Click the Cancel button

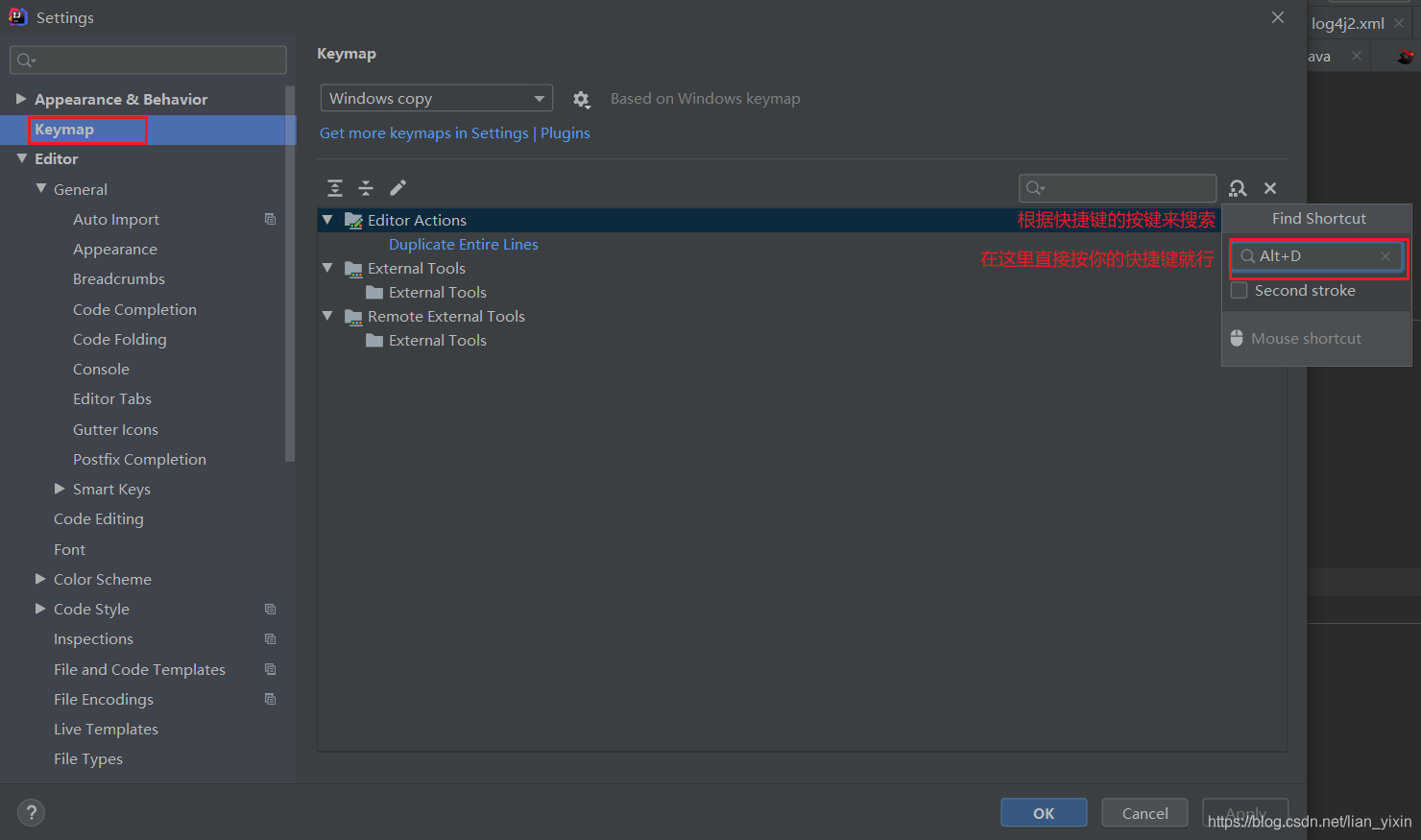pyautogui.click(x=1144, y=813)
